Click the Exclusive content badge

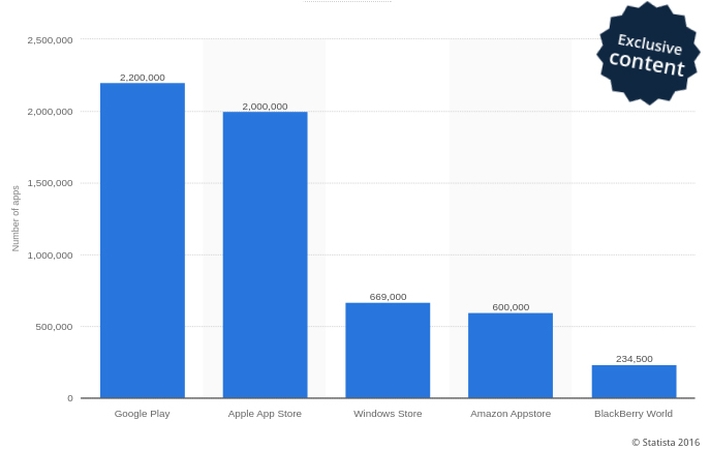[x=648, y=53]
